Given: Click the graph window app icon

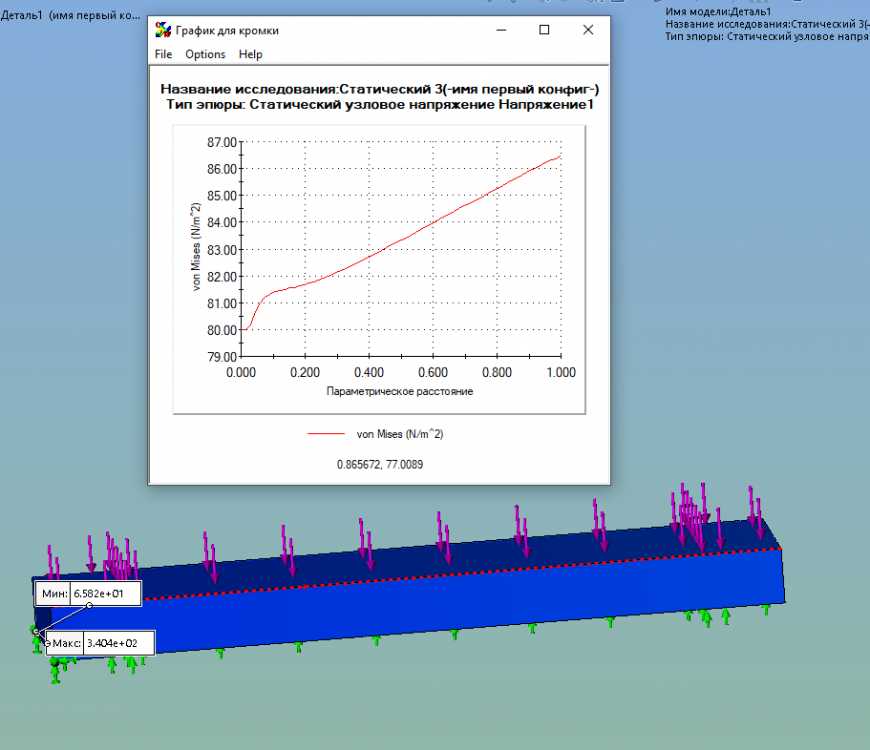Looking at the screenshot, I should (x=163, y=30).
